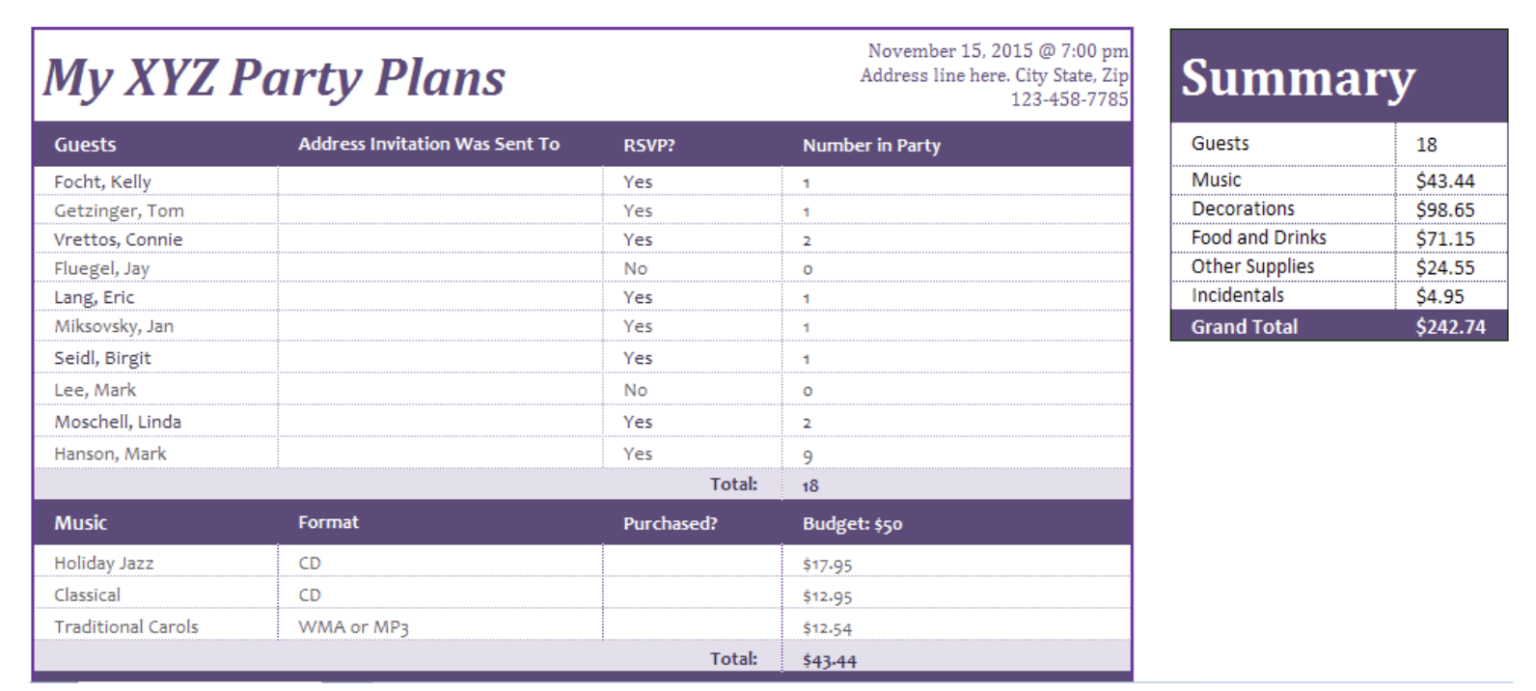
Task: Click the phone number 123-458-7785
Action: (1069, 100)
